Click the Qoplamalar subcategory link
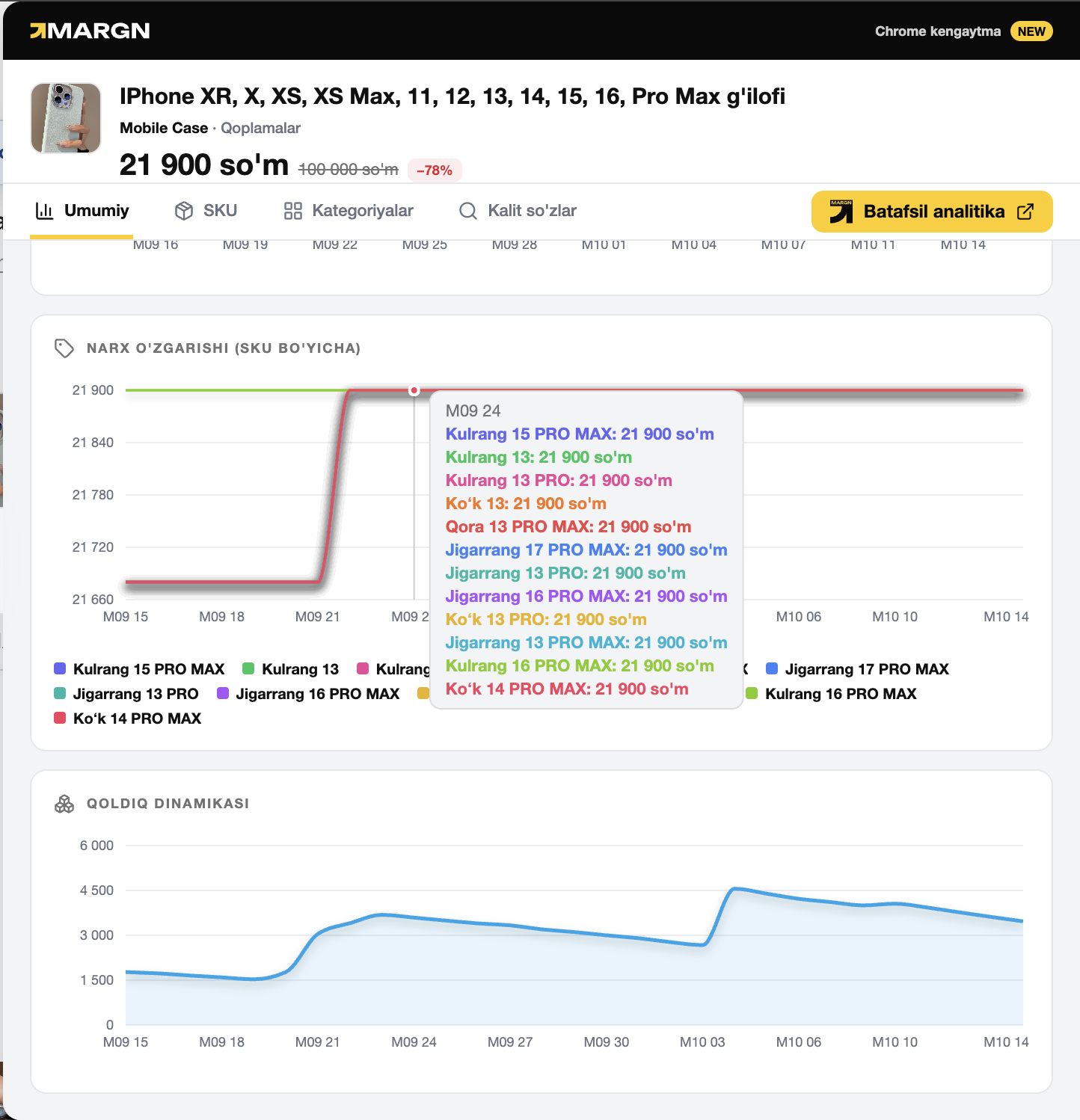 point(260,128)
